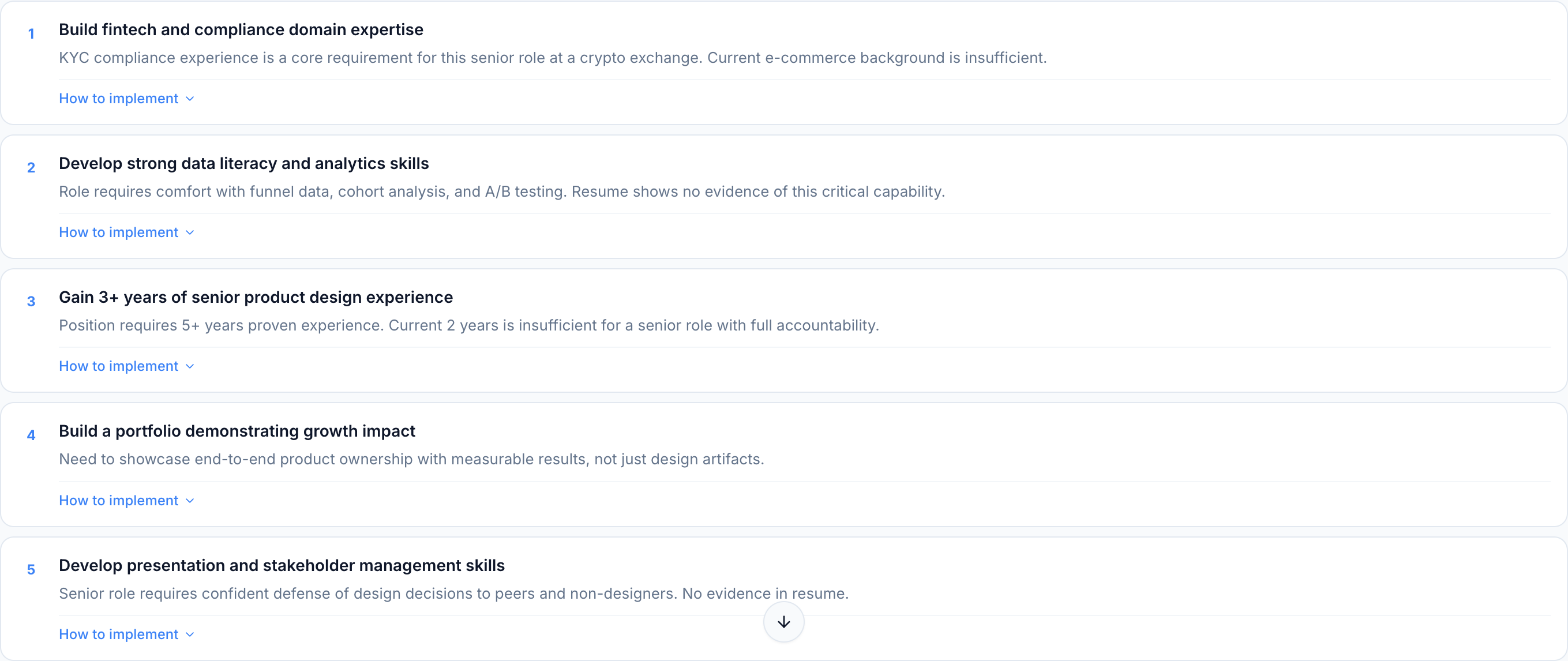Image resolution: width=1568 pixels, height=661 pixels.
Task: Click the end-to-end product ownership description
Action: point(411,460)
